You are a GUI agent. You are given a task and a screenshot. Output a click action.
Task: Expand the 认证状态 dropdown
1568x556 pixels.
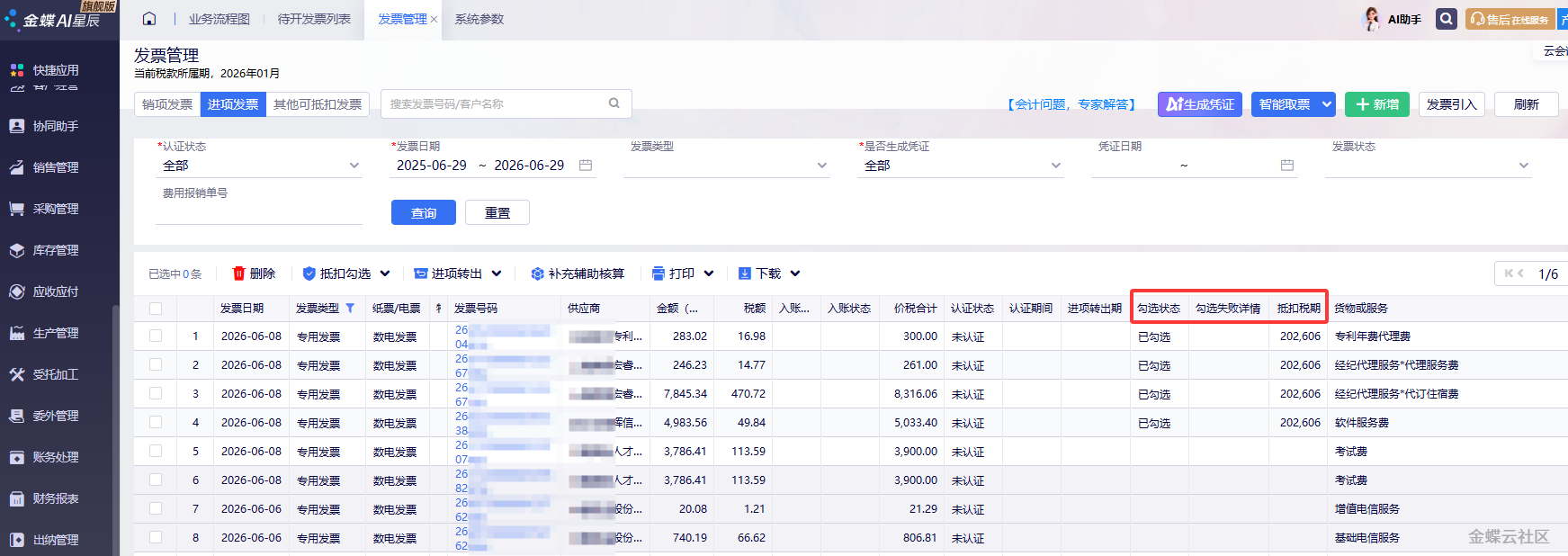(x=354, y=166)
